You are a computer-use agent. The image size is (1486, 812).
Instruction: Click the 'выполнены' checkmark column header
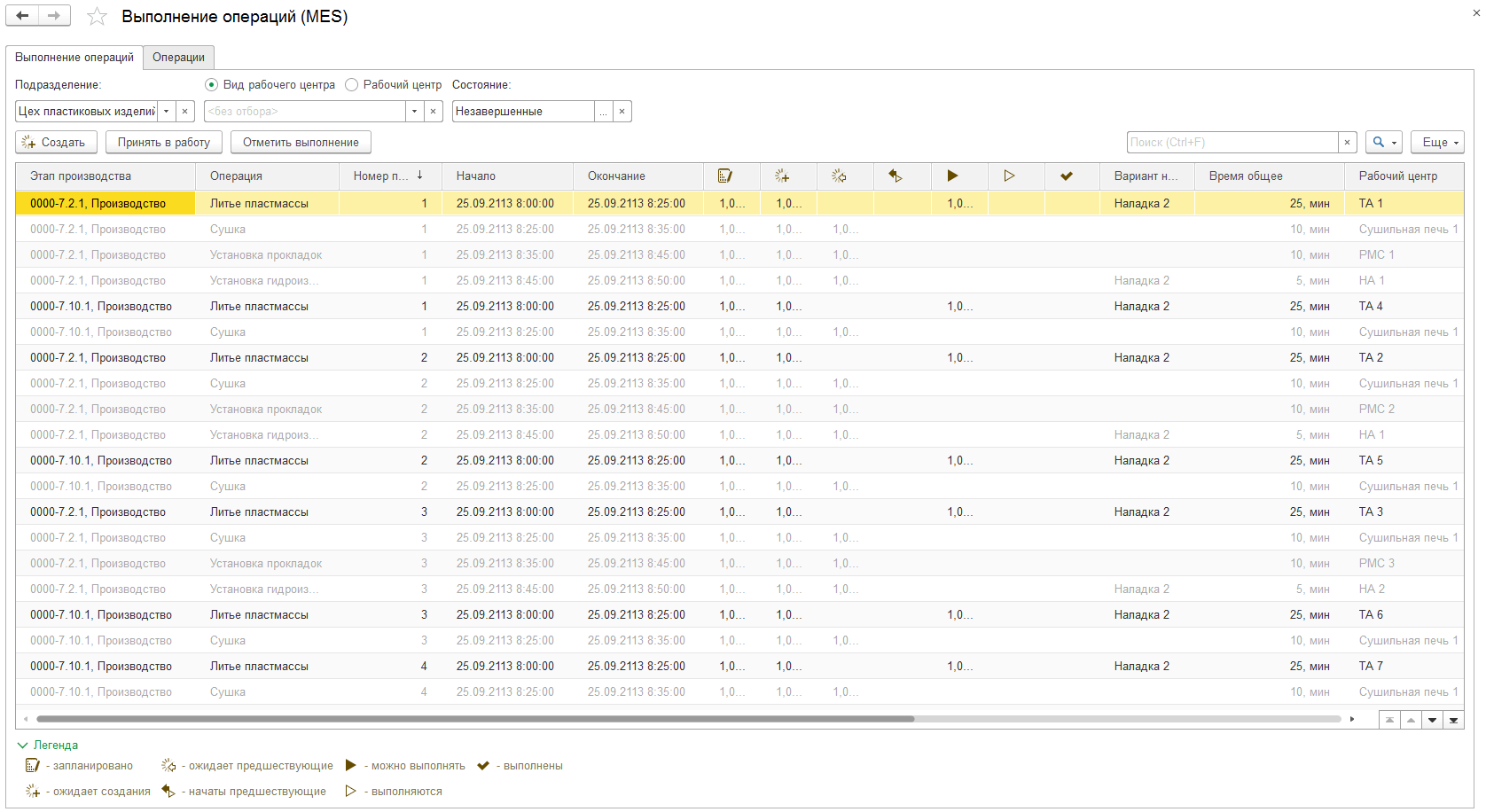pos(1066,176)
